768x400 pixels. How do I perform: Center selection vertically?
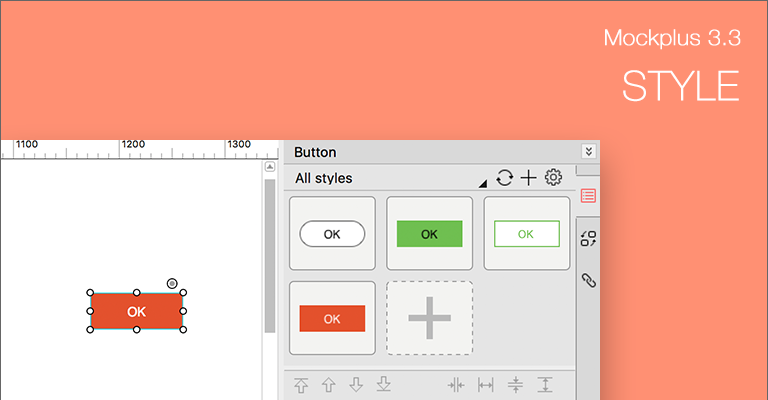pos(515,385)
